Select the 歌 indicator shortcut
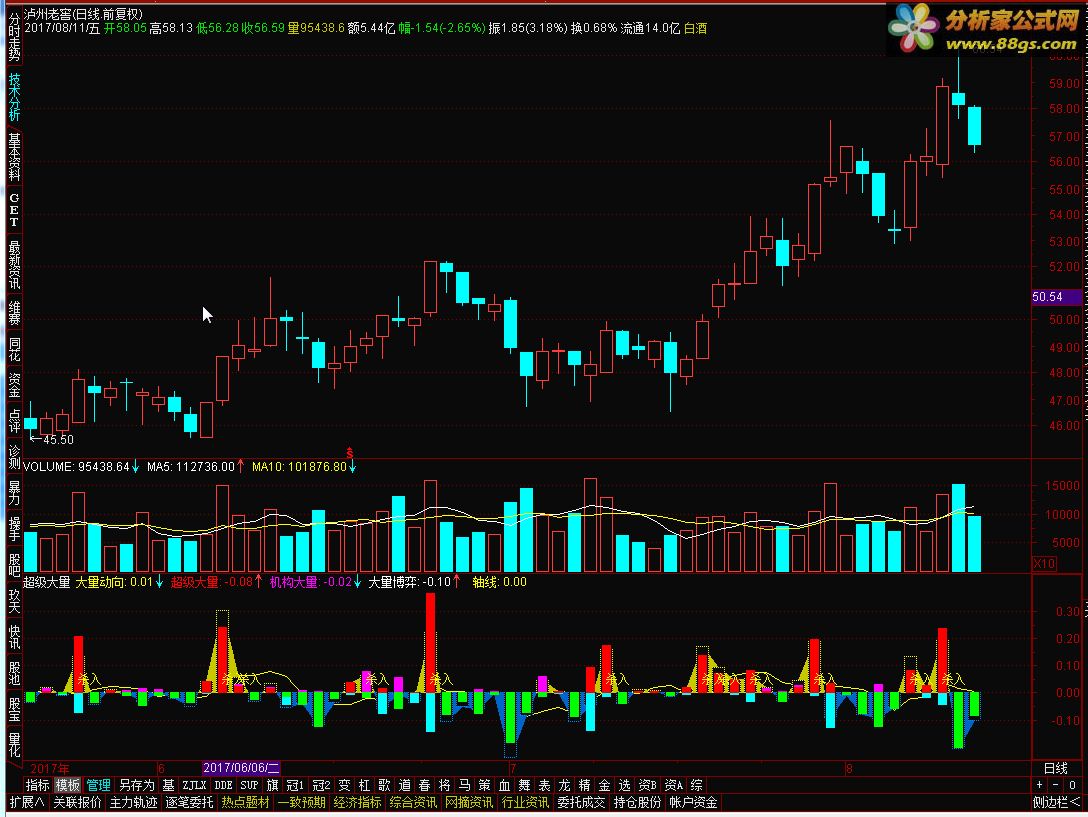 click(385, 785)
